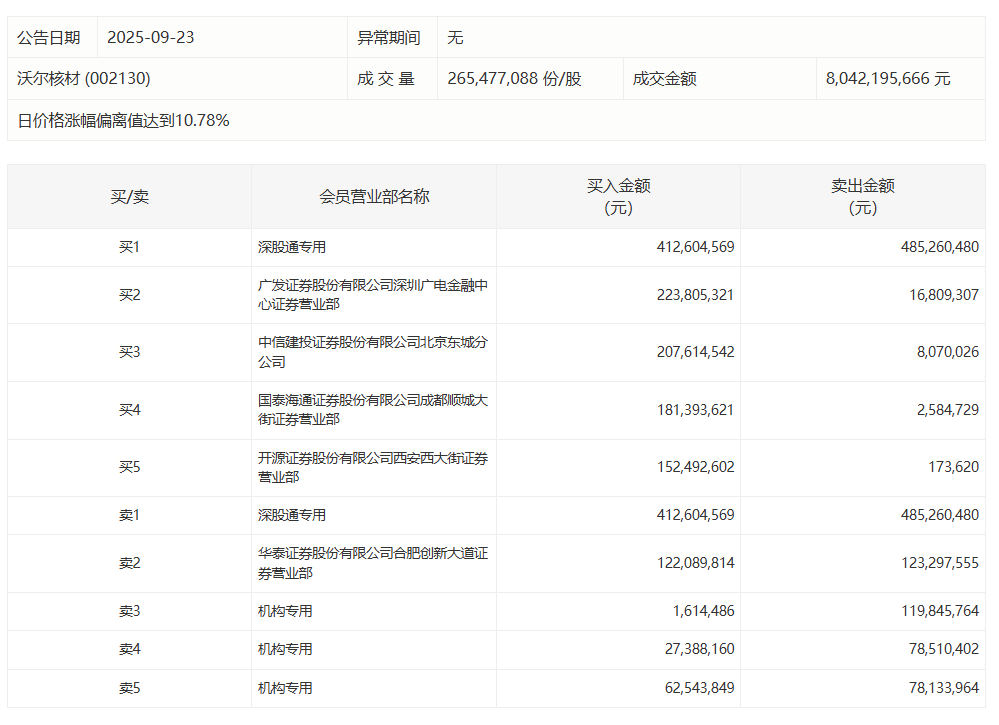Select the 卖2 row label
The width and height of the screenshot is (999, 725).
129,563
